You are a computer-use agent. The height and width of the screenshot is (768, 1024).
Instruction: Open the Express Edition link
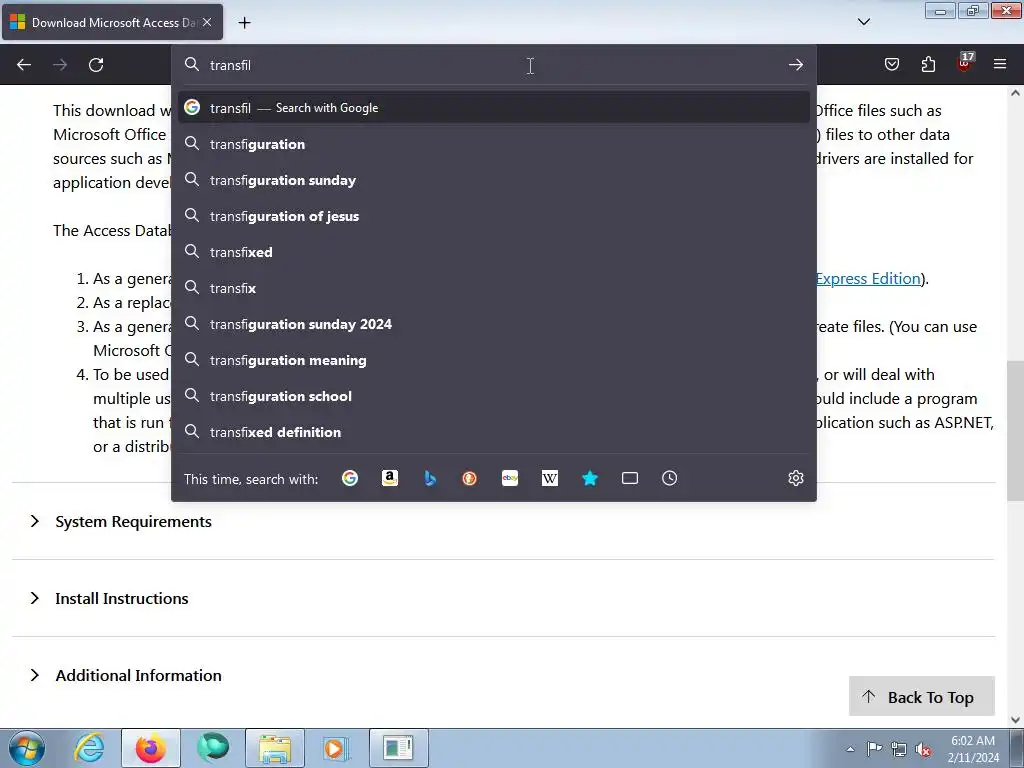869,279
